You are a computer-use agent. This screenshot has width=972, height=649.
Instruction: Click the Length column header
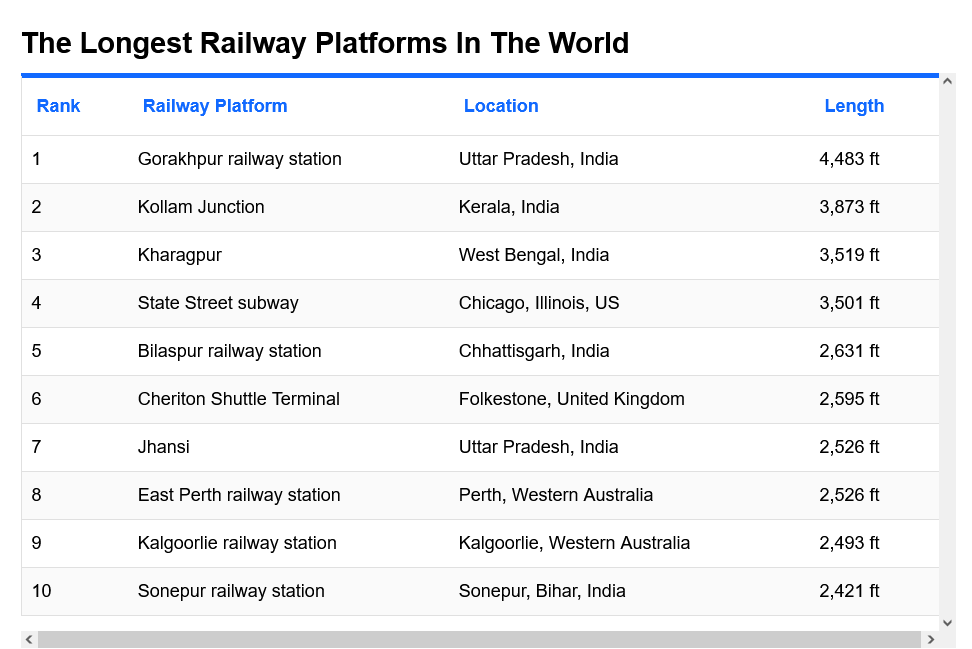pyautogui.click(x=854, y=106)
